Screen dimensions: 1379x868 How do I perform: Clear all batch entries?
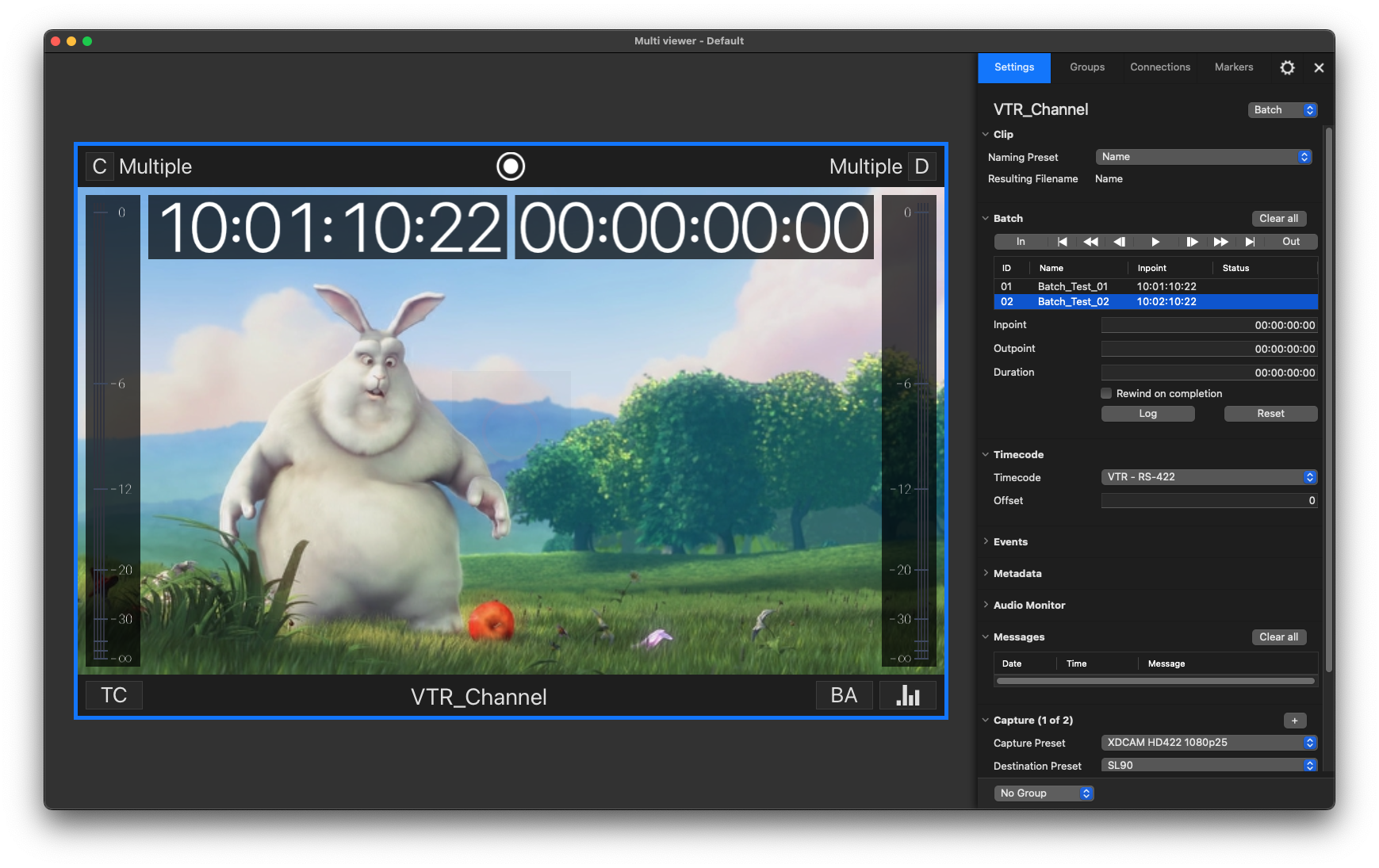1278,219
